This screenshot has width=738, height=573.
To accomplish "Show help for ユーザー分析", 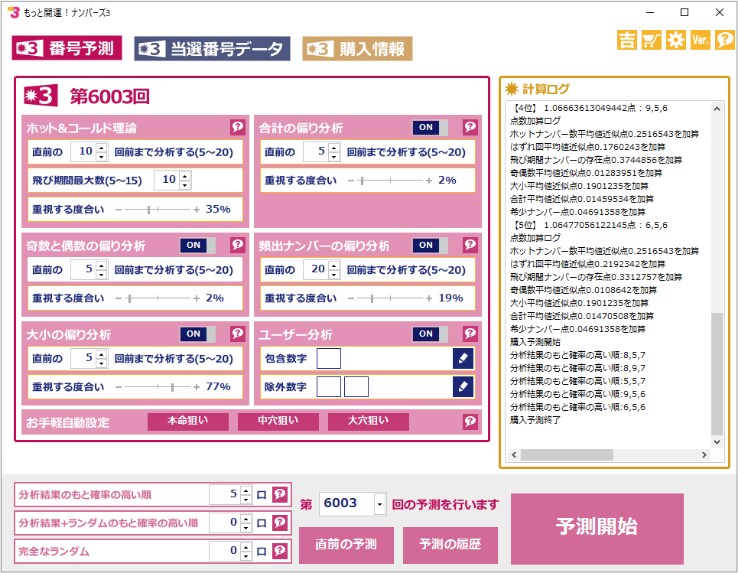I will pyautogui.click(x=470, y=333).
